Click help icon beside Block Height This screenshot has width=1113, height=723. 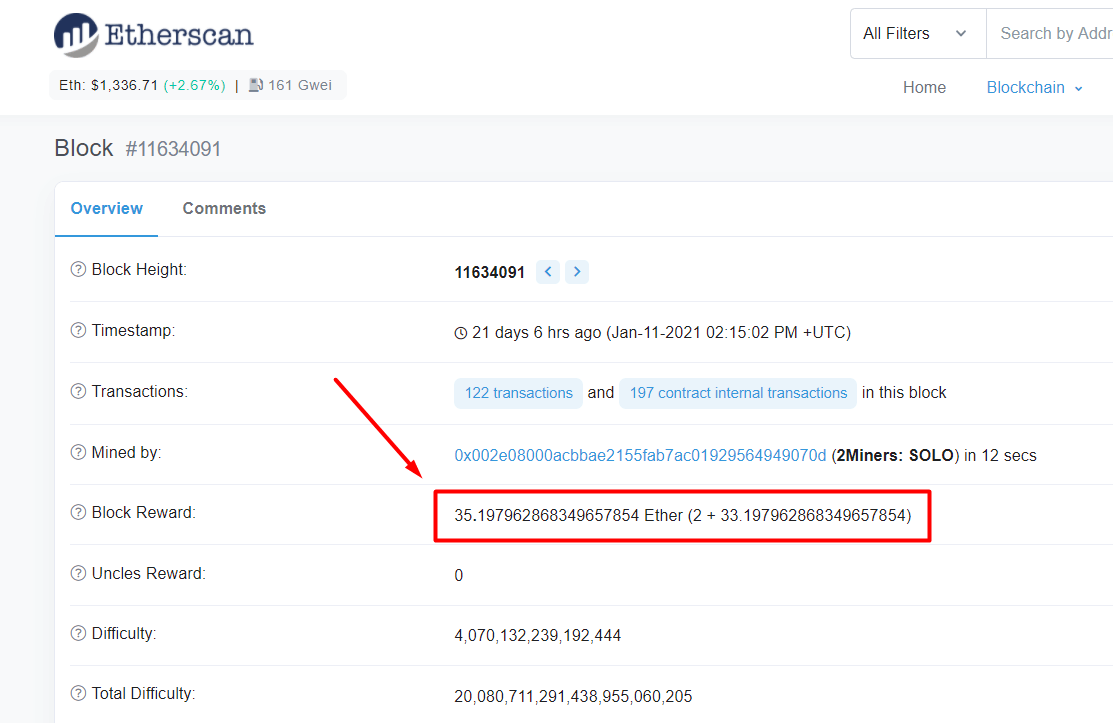(78, 270)
